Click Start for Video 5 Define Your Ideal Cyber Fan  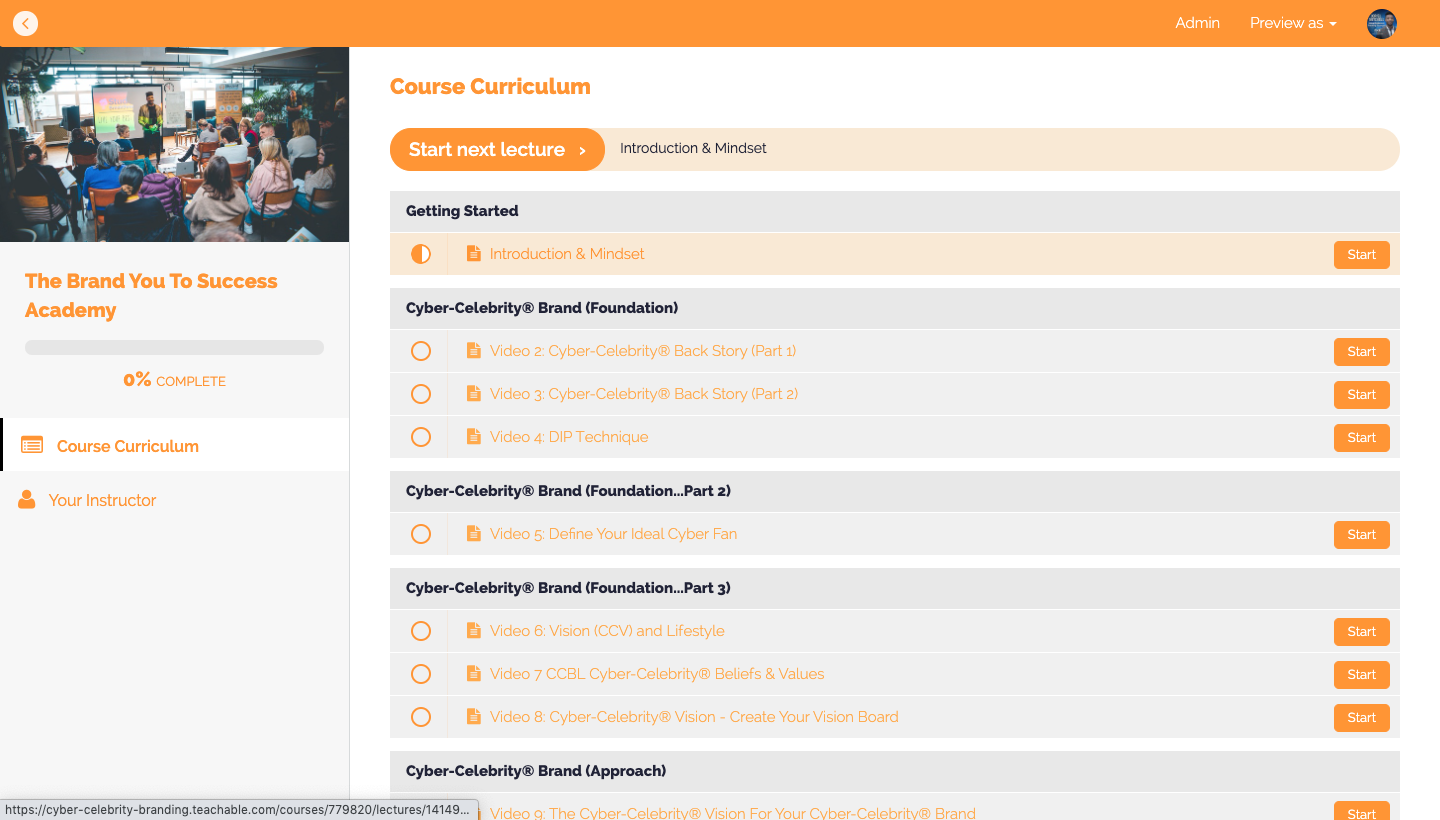coord(1361,535)
